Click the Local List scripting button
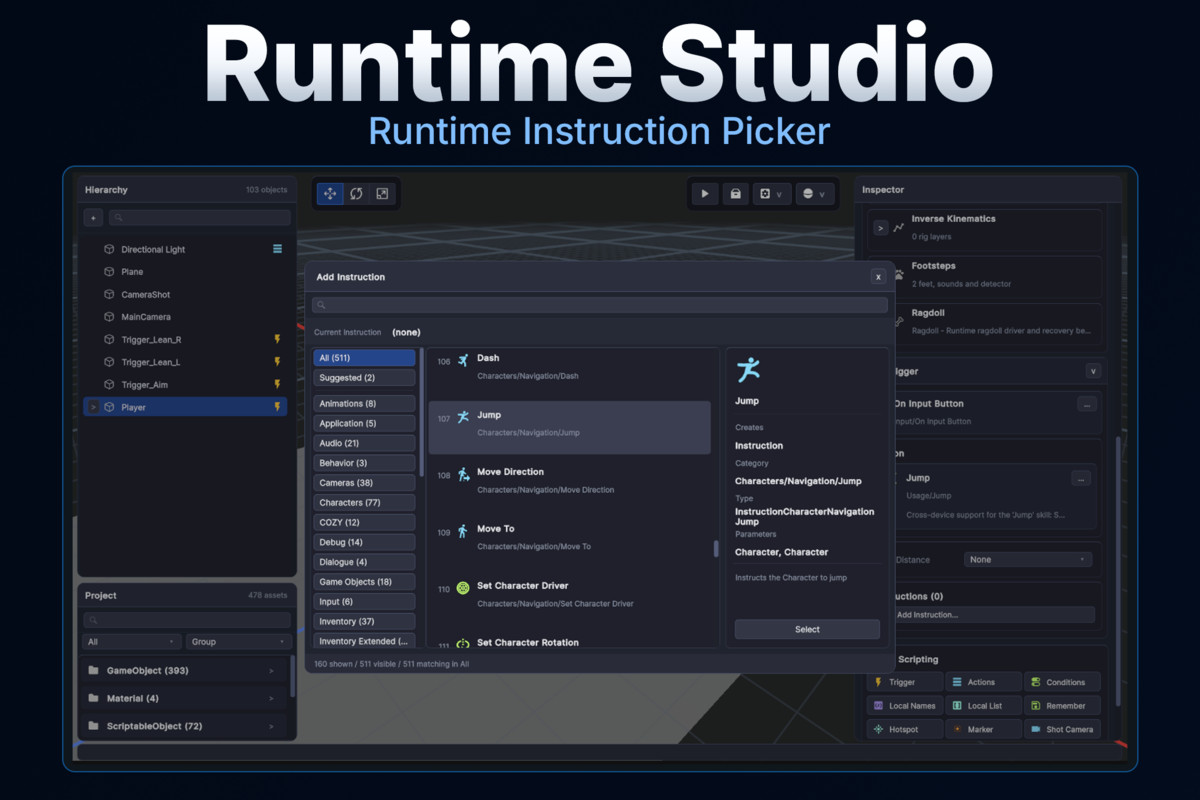The height and width of the screenshot is (800, 1200). (984, 706)
